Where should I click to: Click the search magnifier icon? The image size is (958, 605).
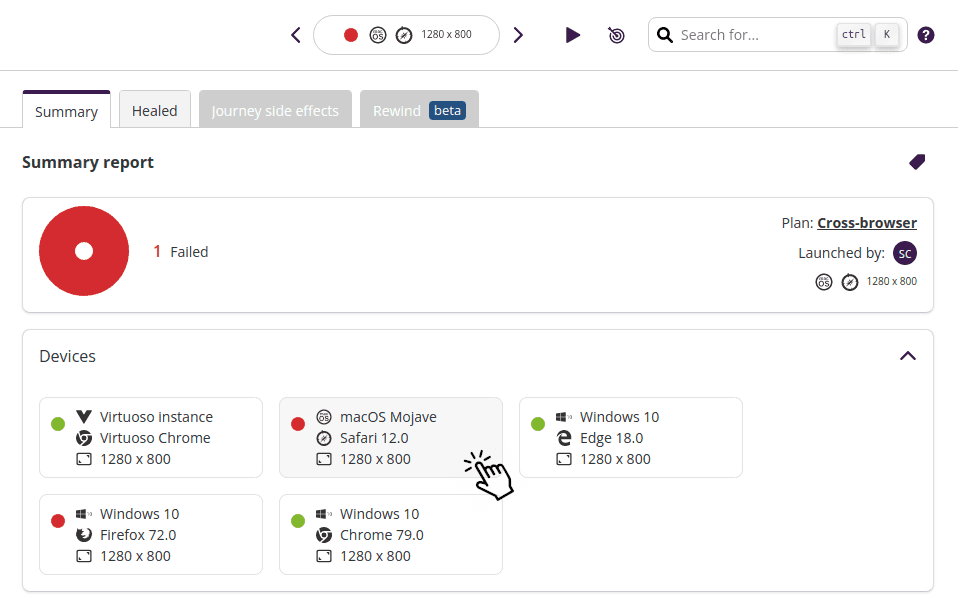[x=665, y=34]
